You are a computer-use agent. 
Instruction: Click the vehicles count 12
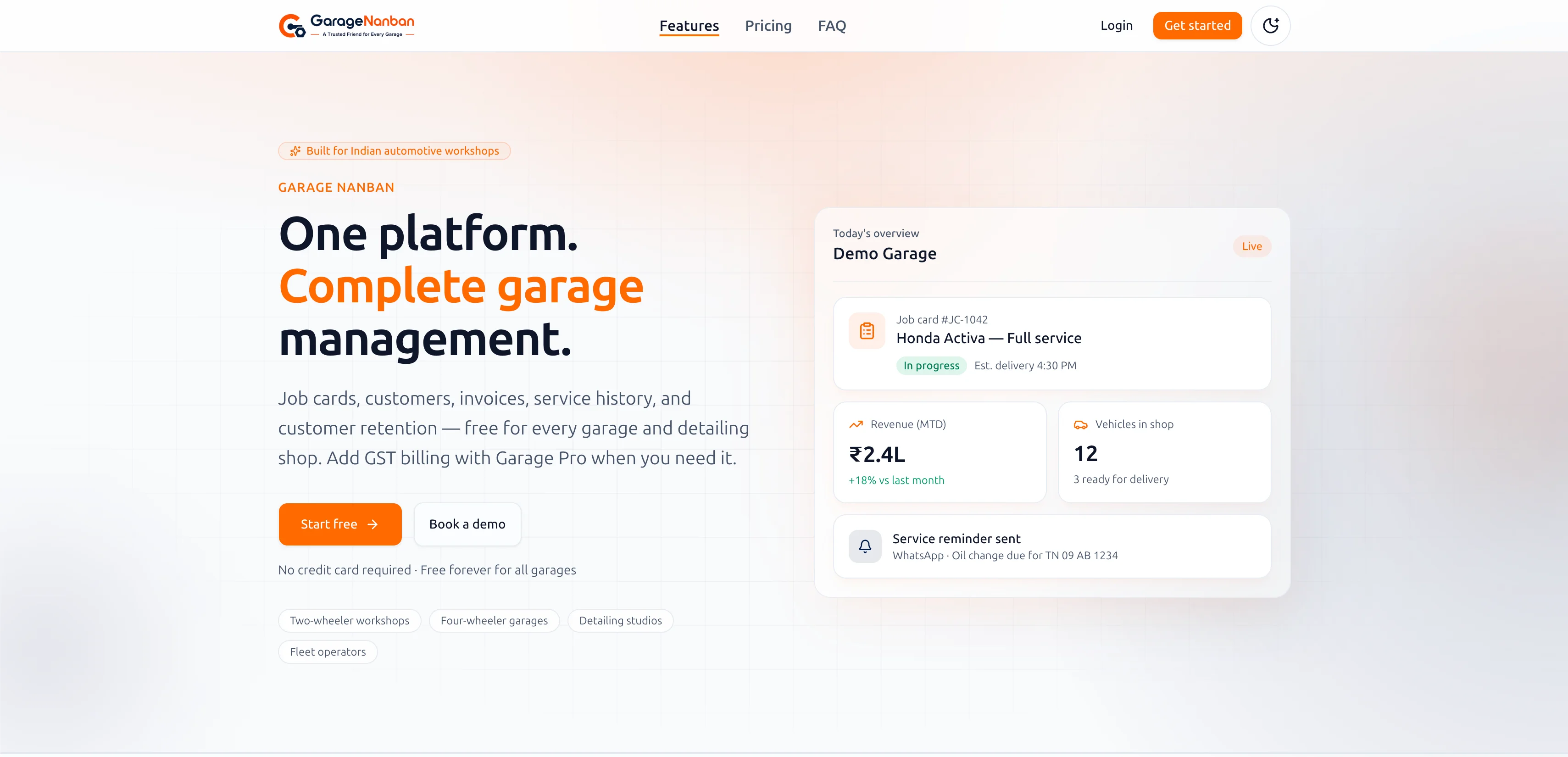pyautogui.click(x=1085, y=453)
